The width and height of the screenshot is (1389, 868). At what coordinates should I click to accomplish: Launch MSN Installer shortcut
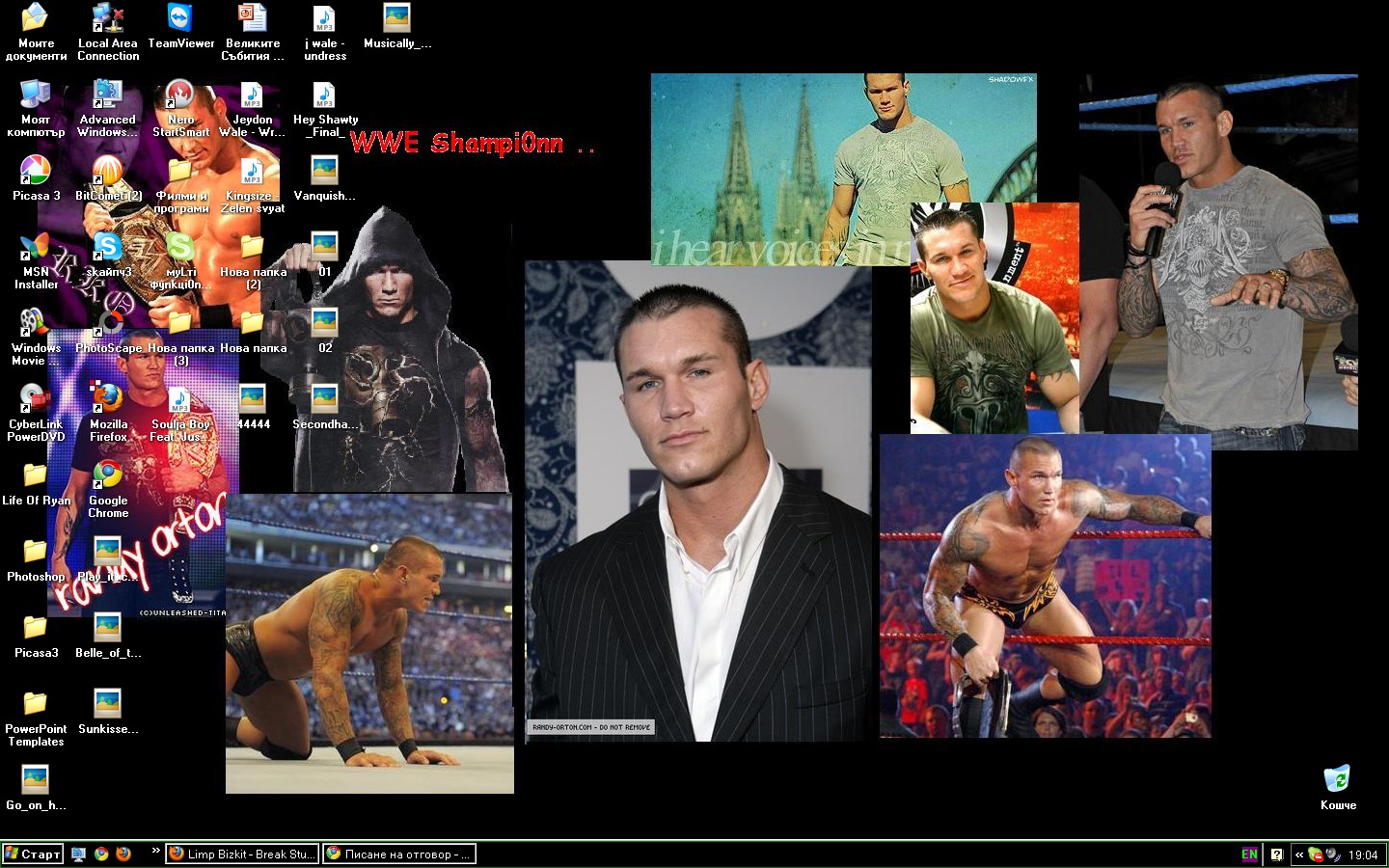(36, 260)
